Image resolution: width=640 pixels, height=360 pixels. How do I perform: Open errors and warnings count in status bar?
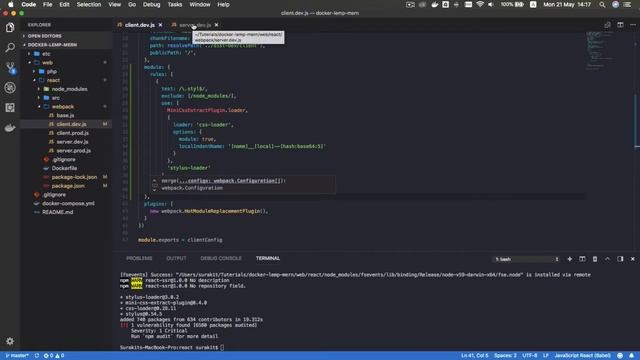[54, 356]
